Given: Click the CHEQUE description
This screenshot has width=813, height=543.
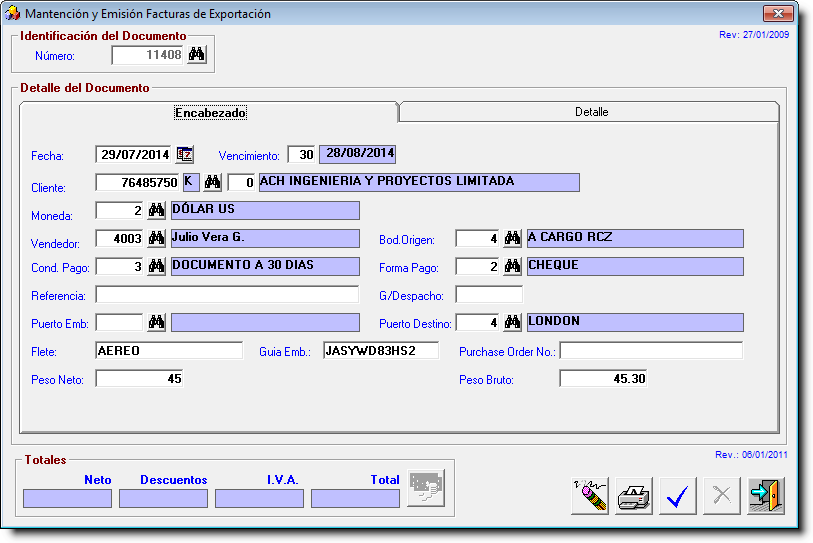Looking at the screenshot, I should (635, 266).
